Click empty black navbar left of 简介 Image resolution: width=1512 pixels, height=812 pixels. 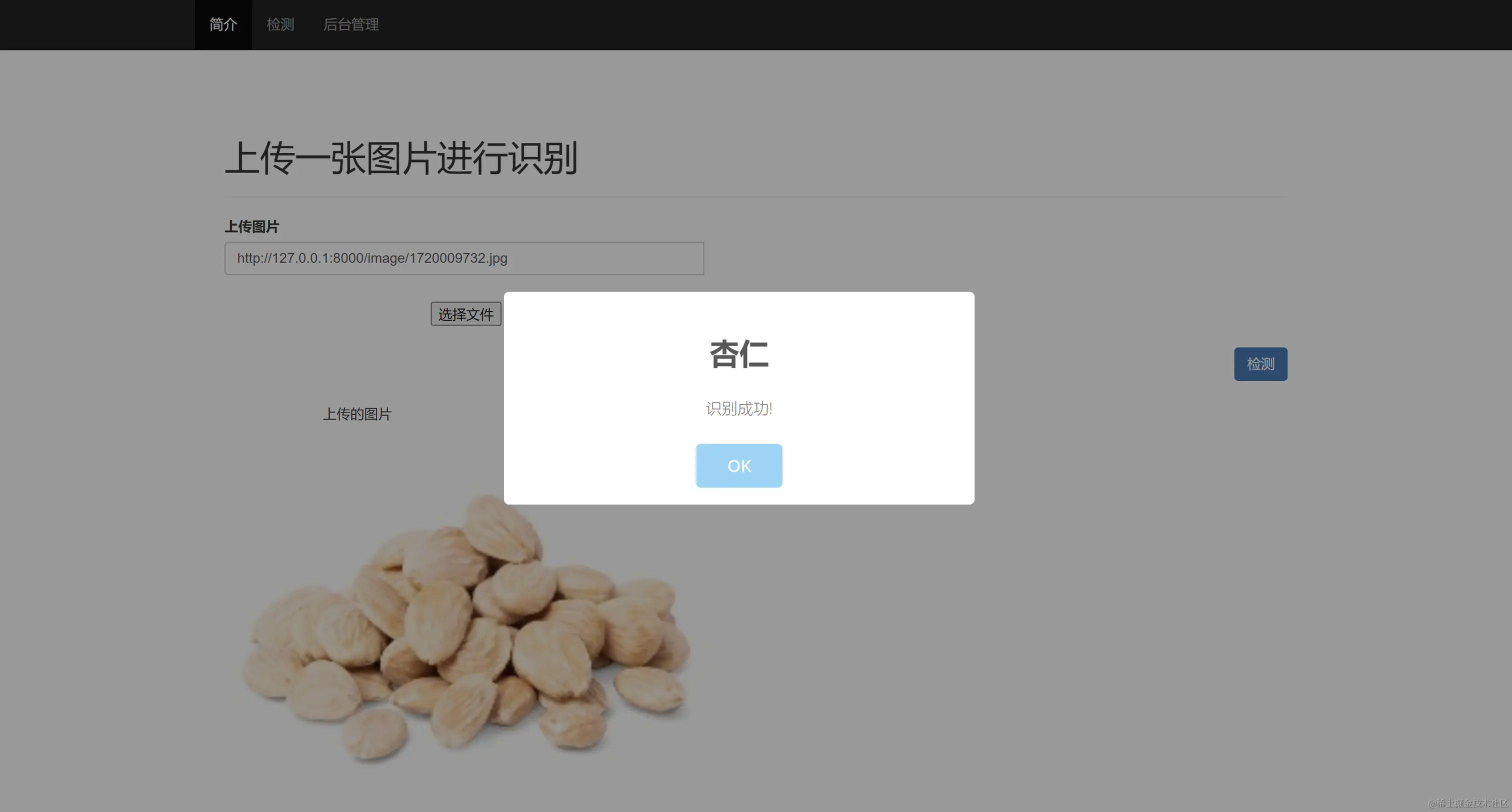[x=94, y=24]
